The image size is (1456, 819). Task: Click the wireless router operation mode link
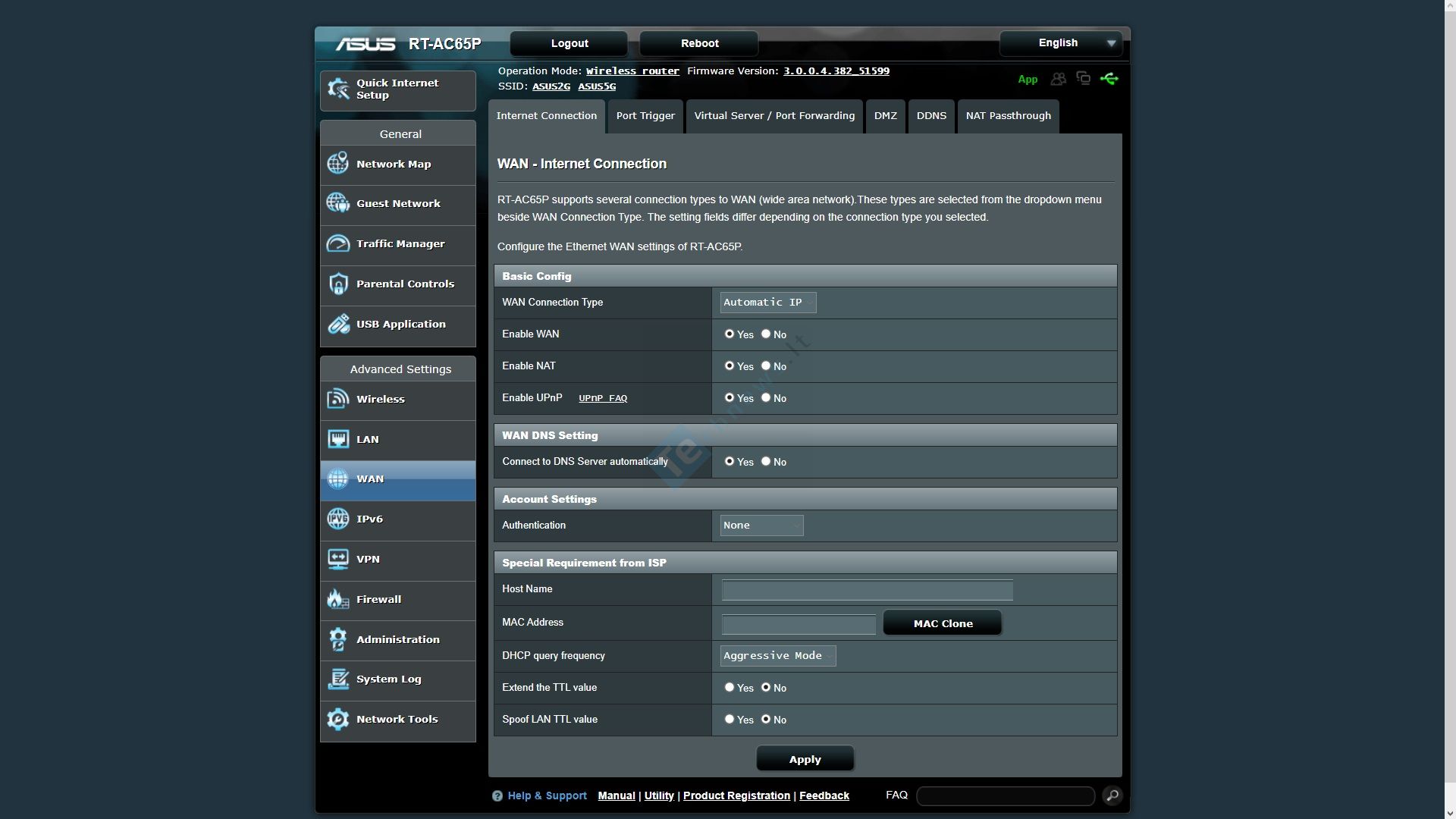[x=632, y=71]
